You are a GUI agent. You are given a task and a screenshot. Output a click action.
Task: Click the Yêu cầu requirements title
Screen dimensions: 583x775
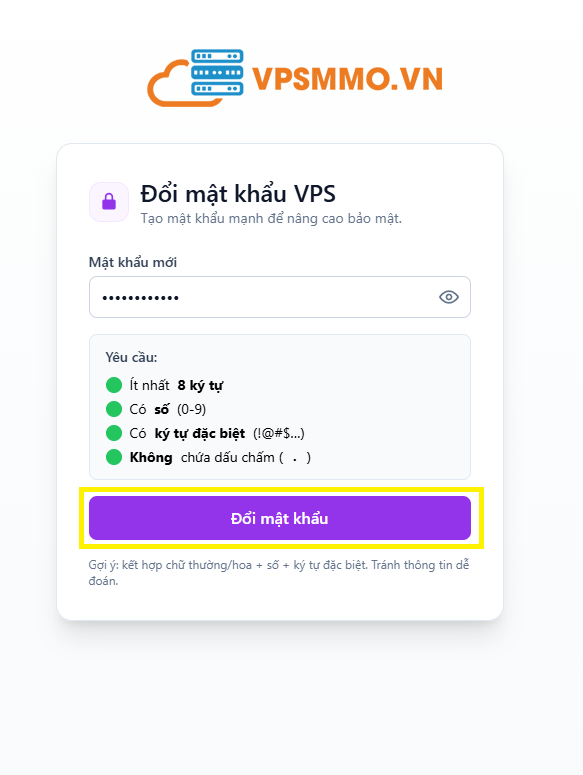pos(131,357)
